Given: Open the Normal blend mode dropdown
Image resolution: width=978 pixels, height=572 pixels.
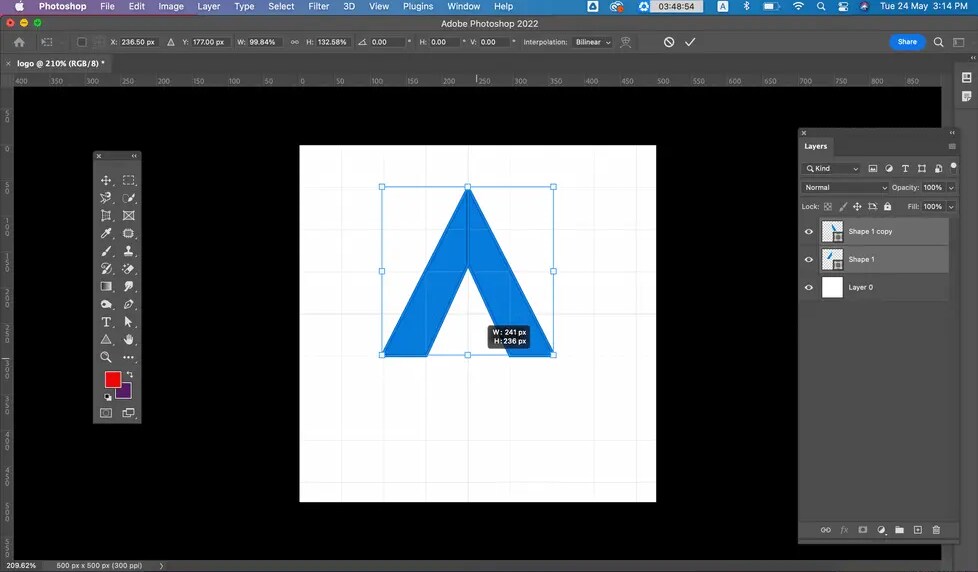Looking at the screenshot, I should pos(845,187).
